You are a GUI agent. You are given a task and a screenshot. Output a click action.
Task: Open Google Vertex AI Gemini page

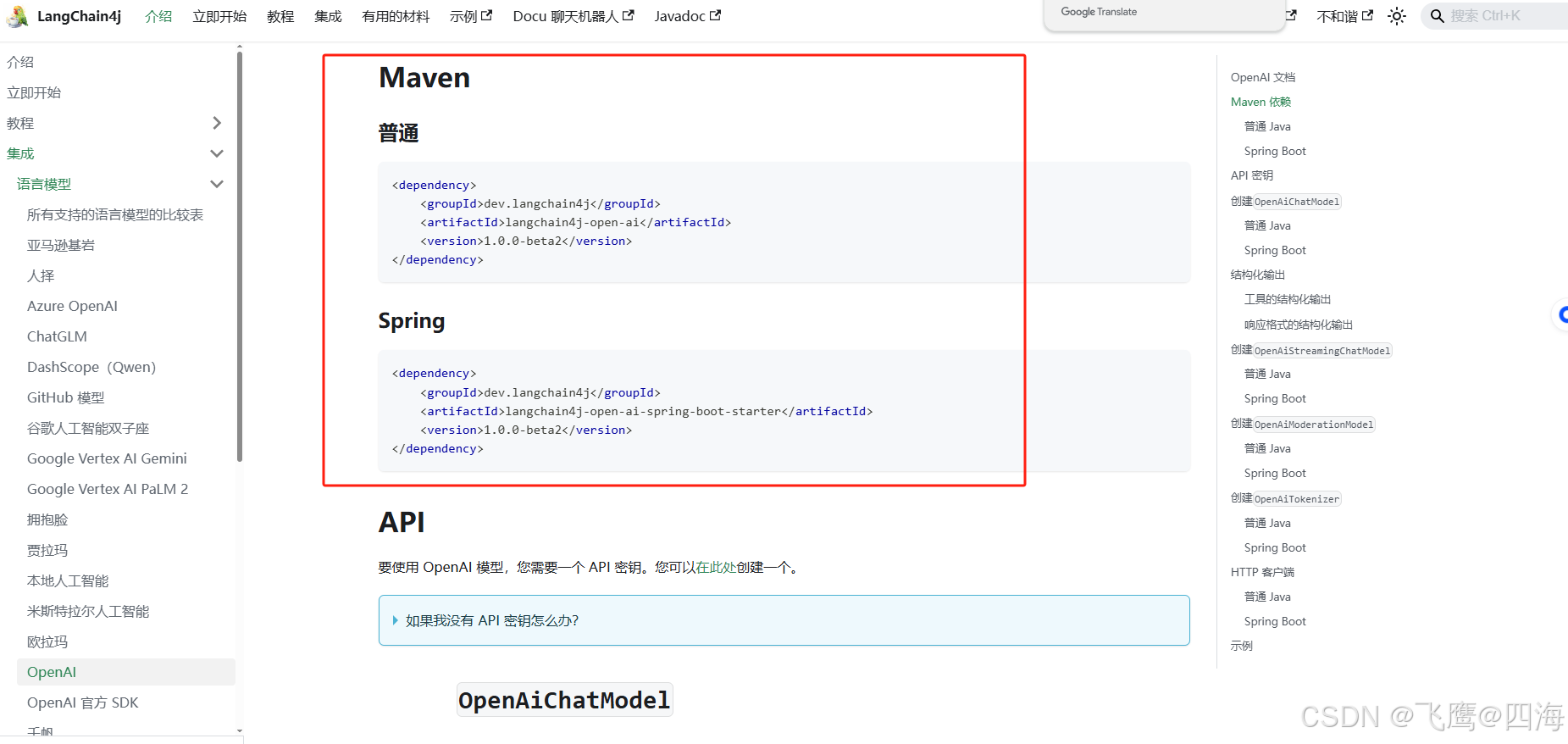tap(107, 458)
